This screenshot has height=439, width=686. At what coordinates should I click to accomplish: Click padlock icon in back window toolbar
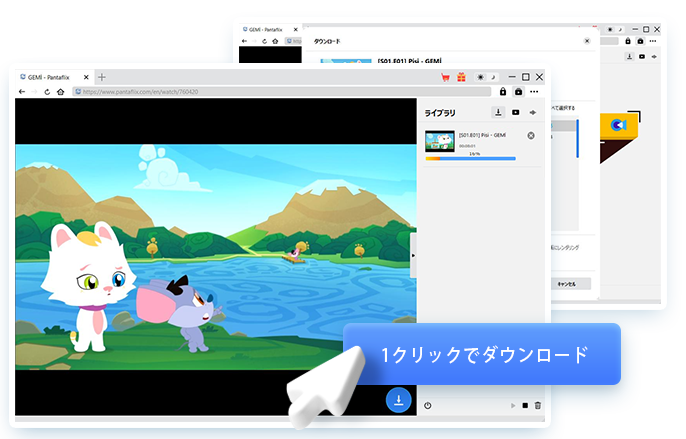pyautogui.click(x=628, y=41)
